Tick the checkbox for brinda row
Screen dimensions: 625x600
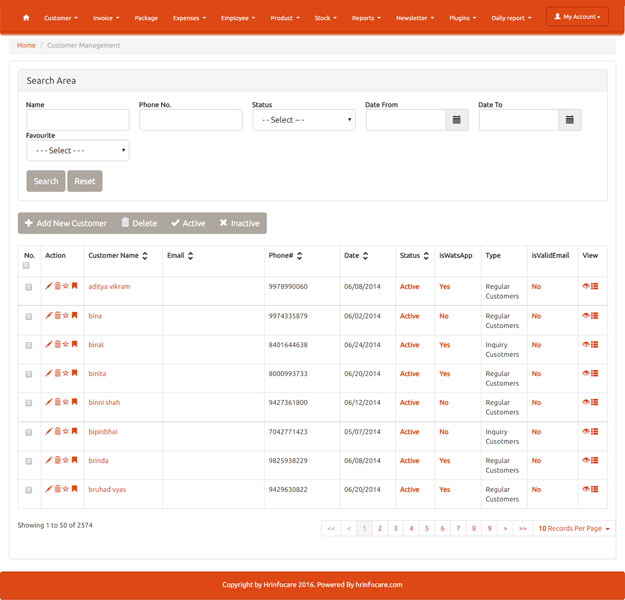point(29,461)
